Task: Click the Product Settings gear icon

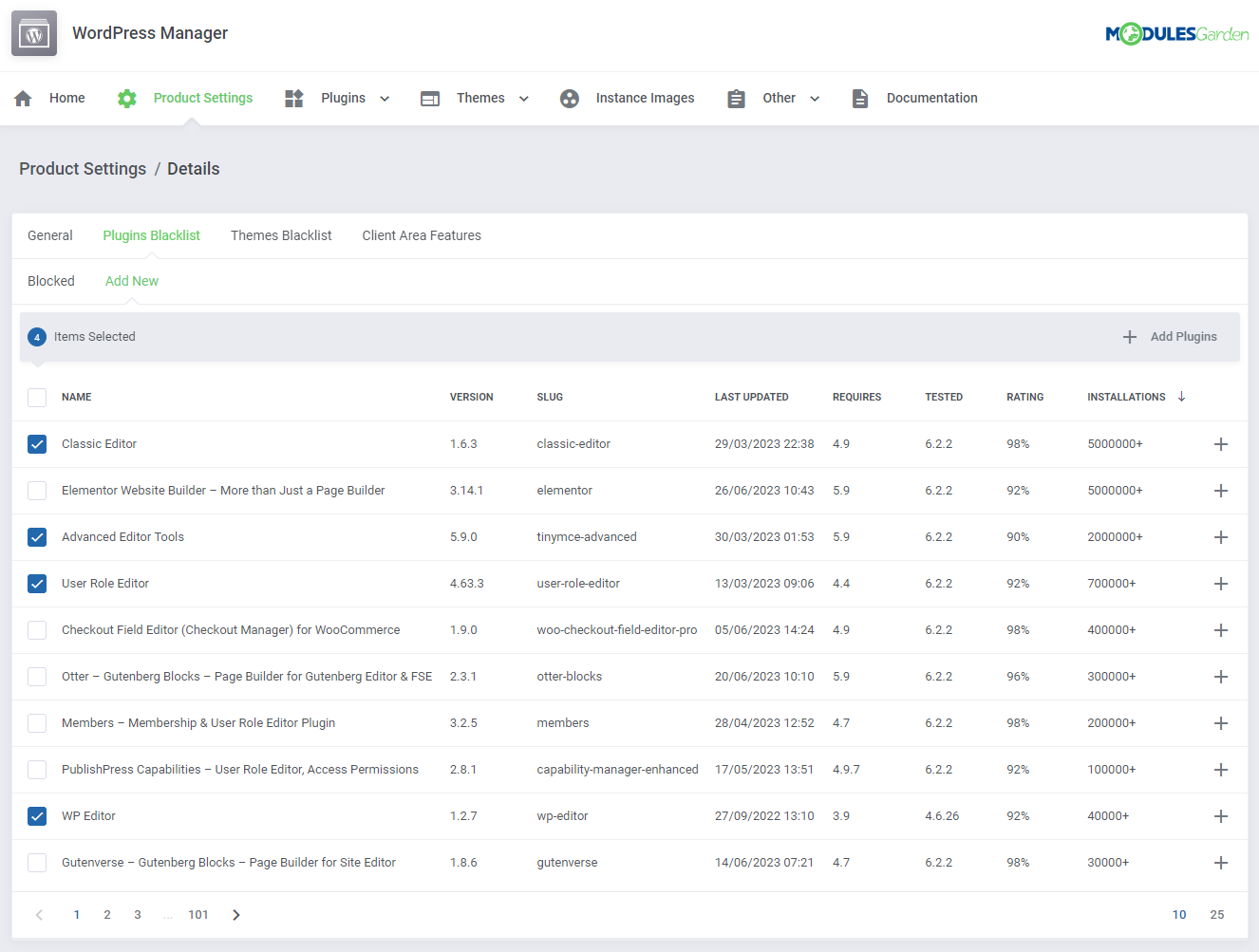Action: coord(127,99)
